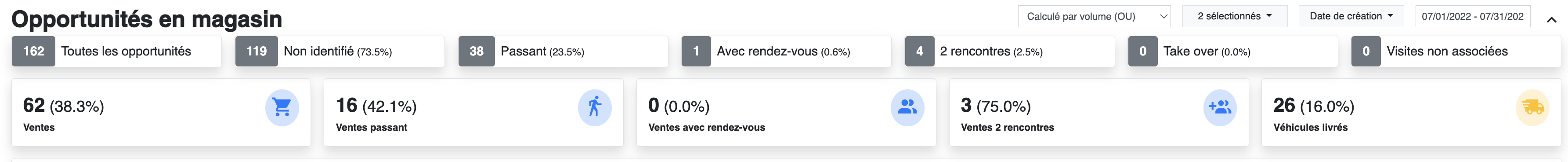Open the Date de création dropdown
This screenshot has width=1568, height=162.
tap(1351, 16)
